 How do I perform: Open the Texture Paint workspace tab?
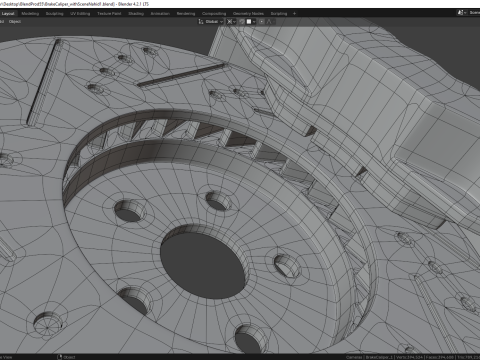[x=109, y=14]
